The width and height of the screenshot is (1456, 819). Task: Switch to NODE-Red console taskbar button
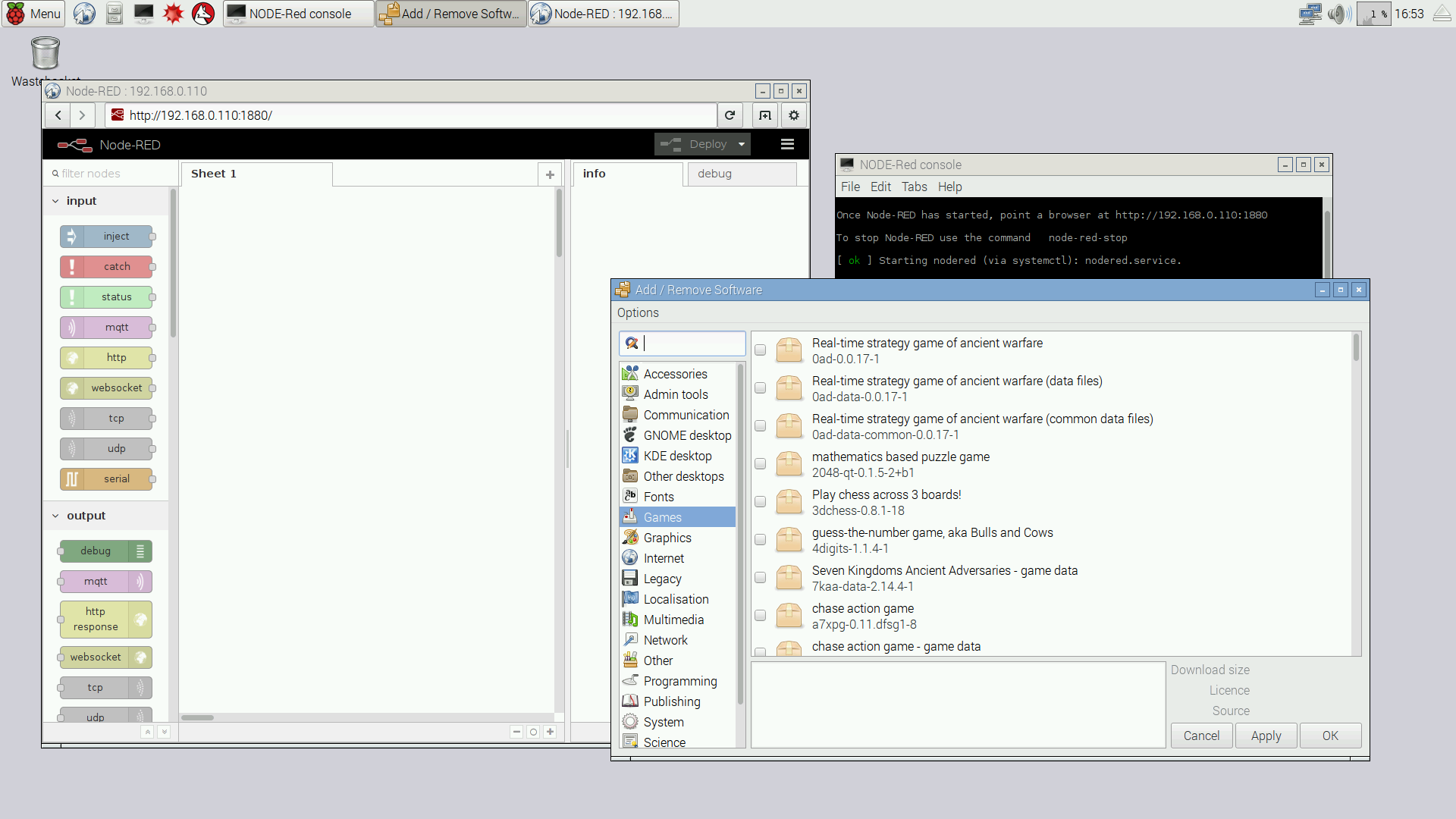coord(299,14)
